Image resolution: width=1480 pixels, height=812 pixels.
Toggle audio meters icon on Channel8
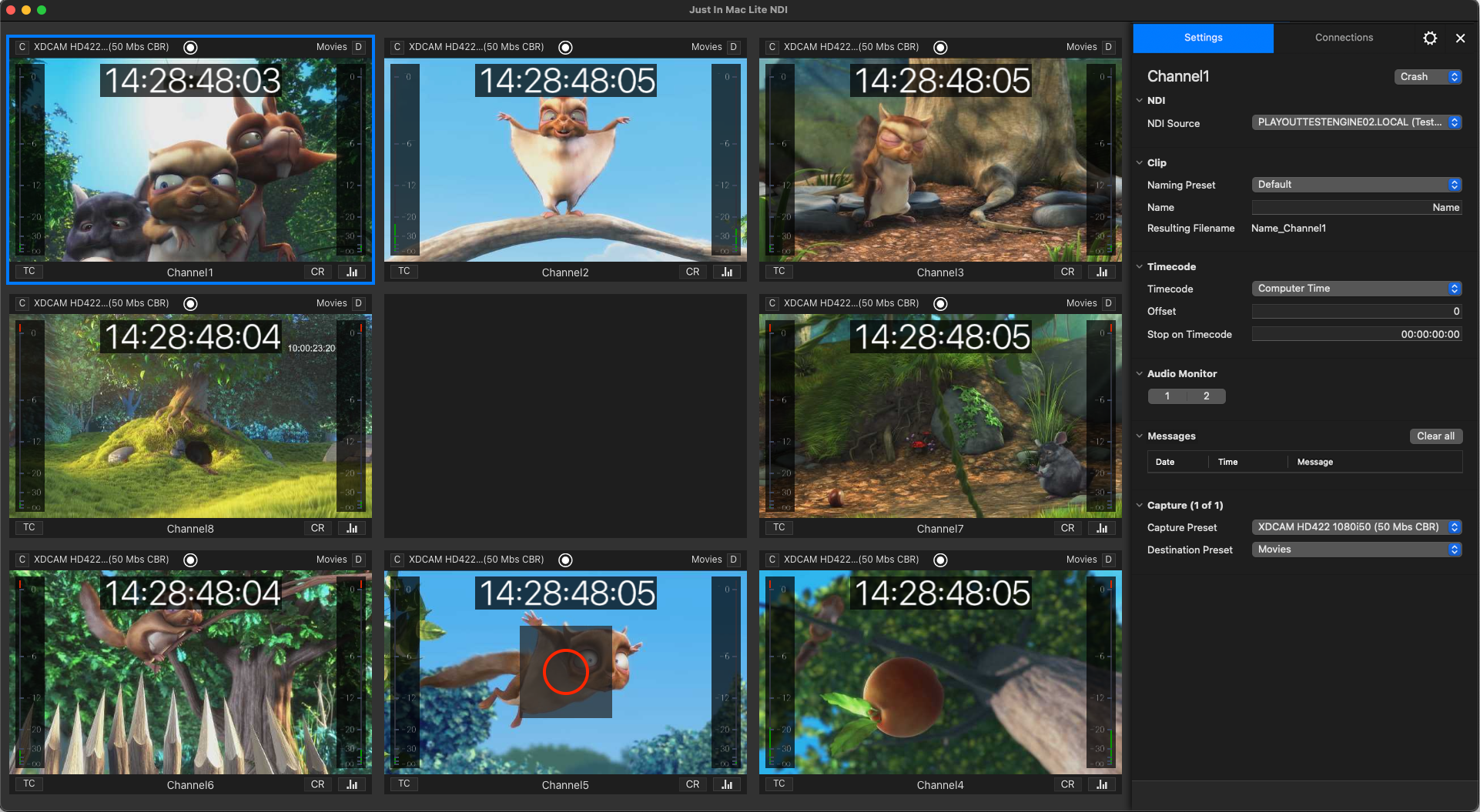pyautogui.click(x=352, y=528)
